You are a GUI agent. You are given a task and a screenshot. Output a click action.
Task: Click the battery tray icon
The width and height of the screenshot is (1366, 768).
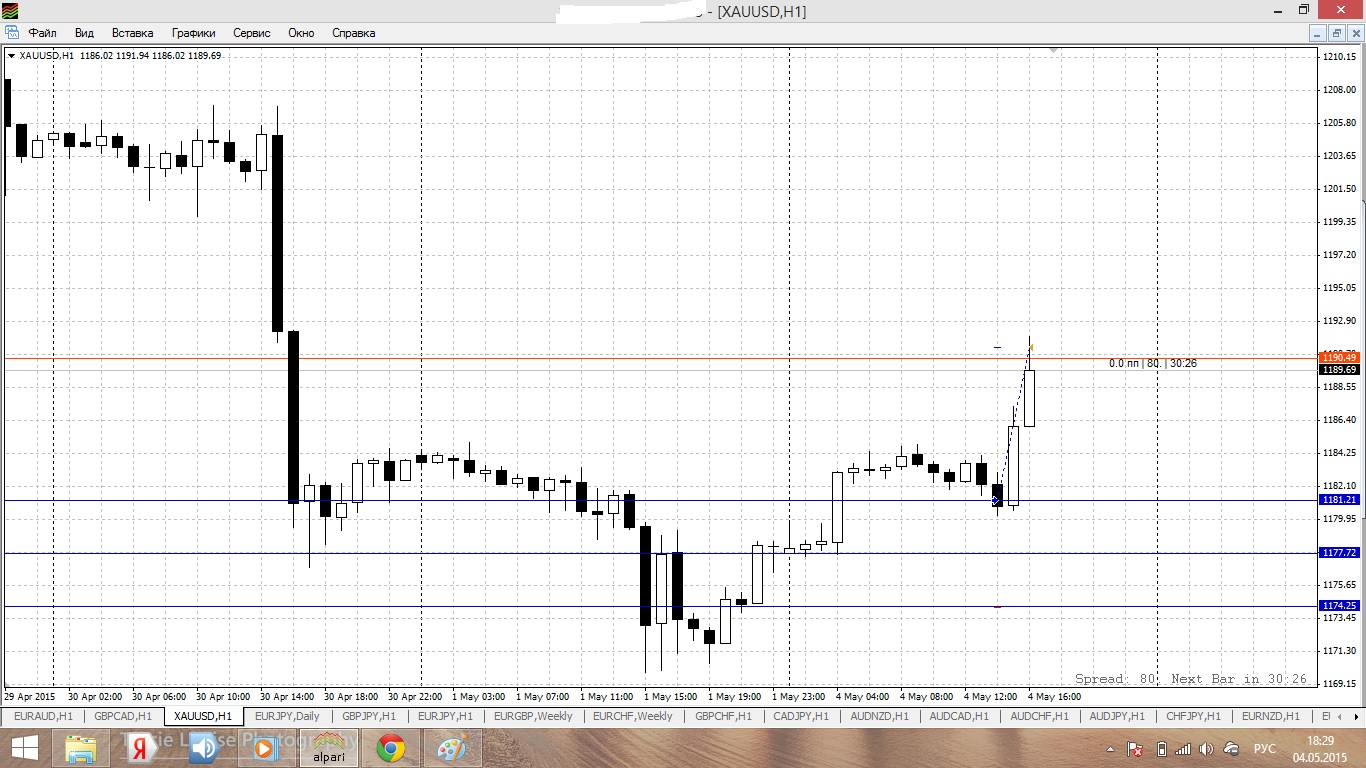[1161, 748]
